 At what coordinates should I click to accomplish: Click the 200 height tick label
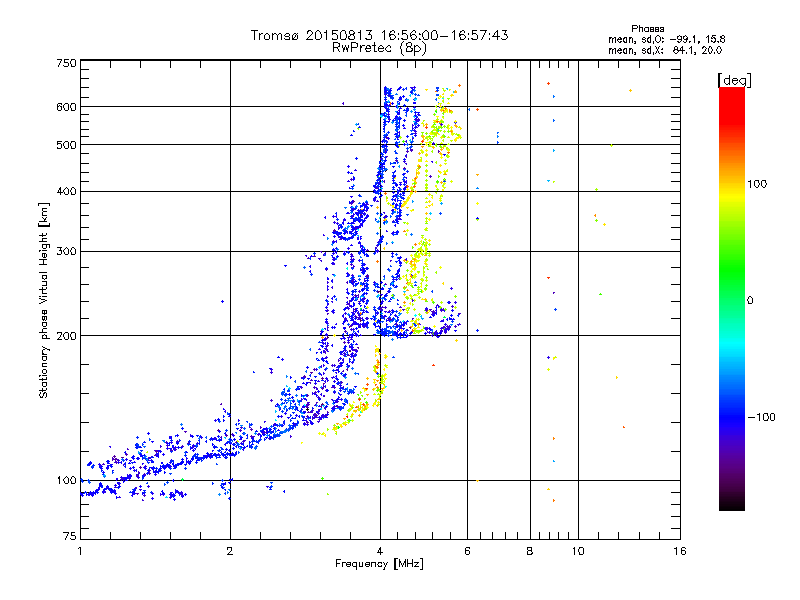(66, 336)
